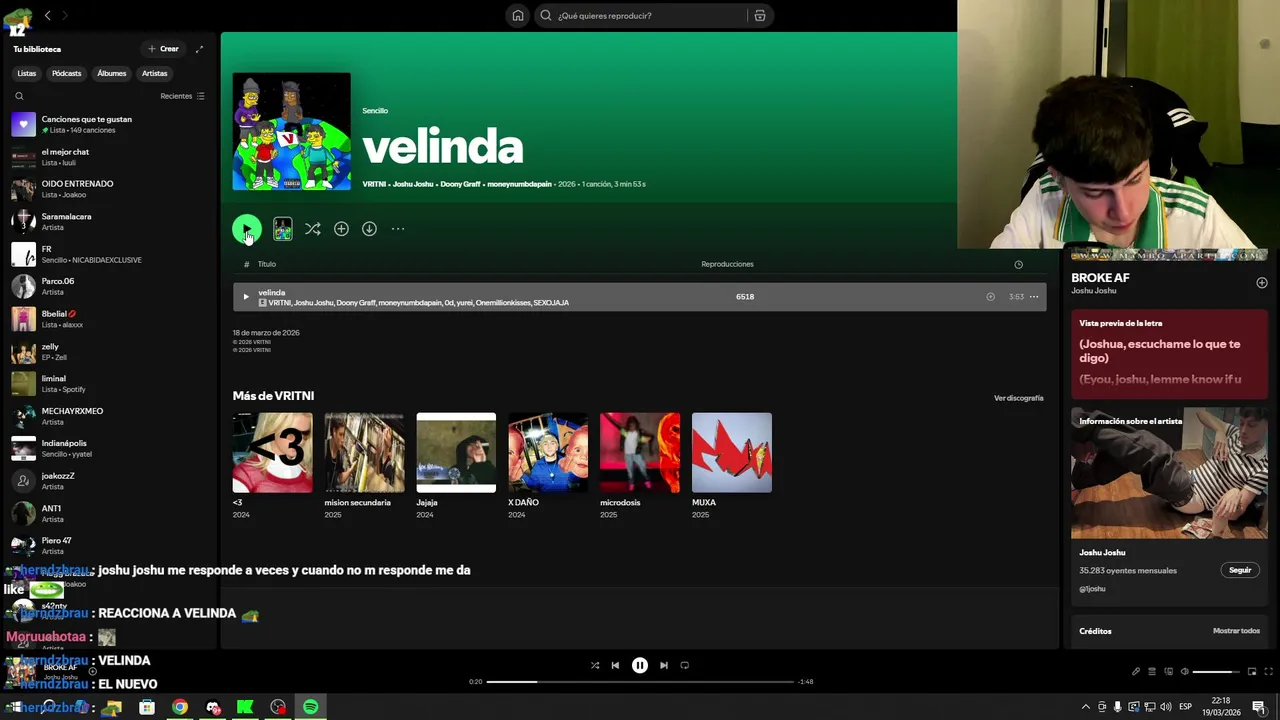Open the play queue
Viewport: 1280px width, 720px height.
tap(1152, 671)
